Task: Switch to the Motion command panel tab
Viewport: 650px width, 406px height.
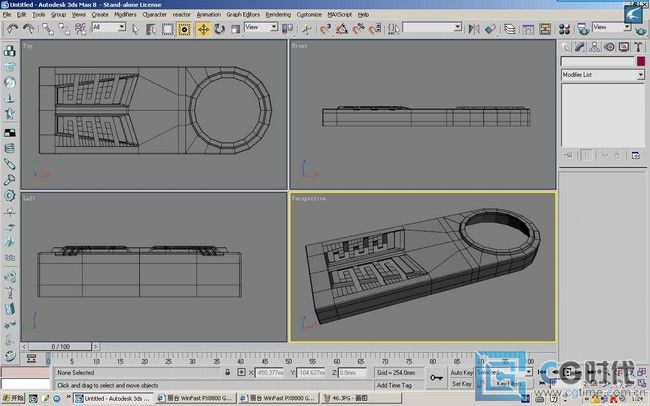Action: 609,47
